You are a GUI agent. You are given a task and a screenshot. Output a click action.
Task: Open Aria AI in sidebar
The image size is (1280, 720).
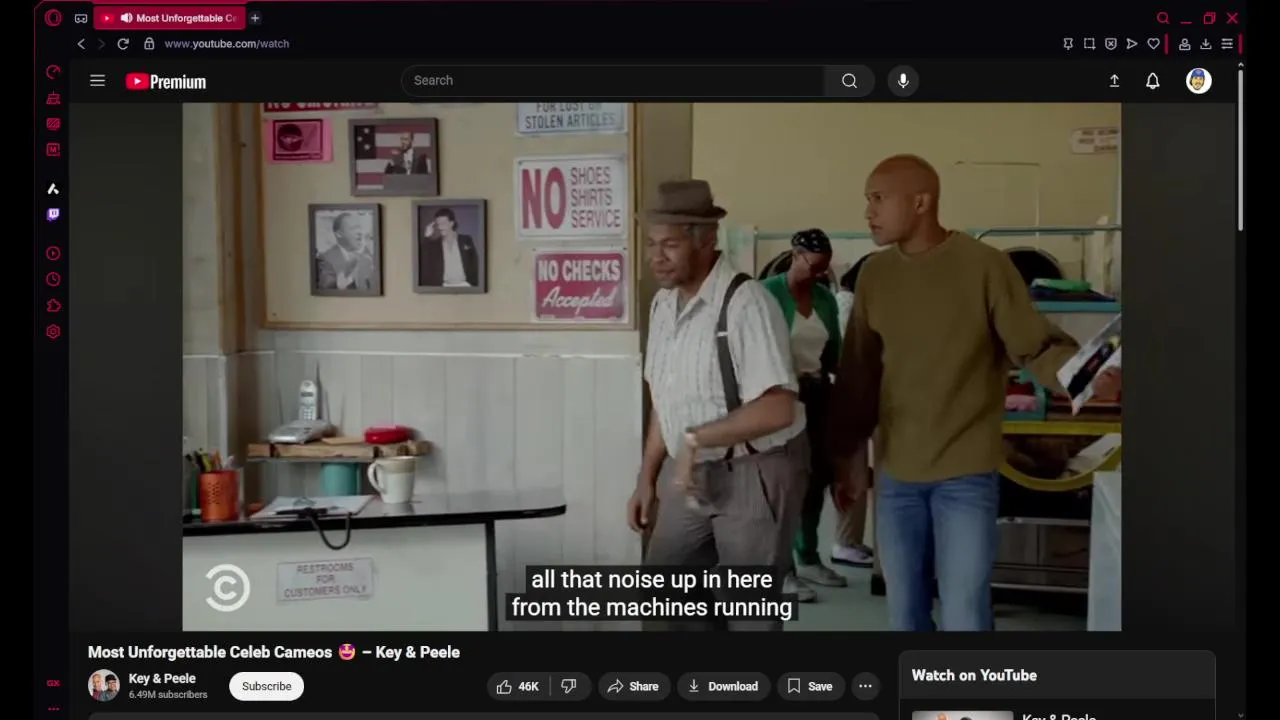tap(53, 189)
